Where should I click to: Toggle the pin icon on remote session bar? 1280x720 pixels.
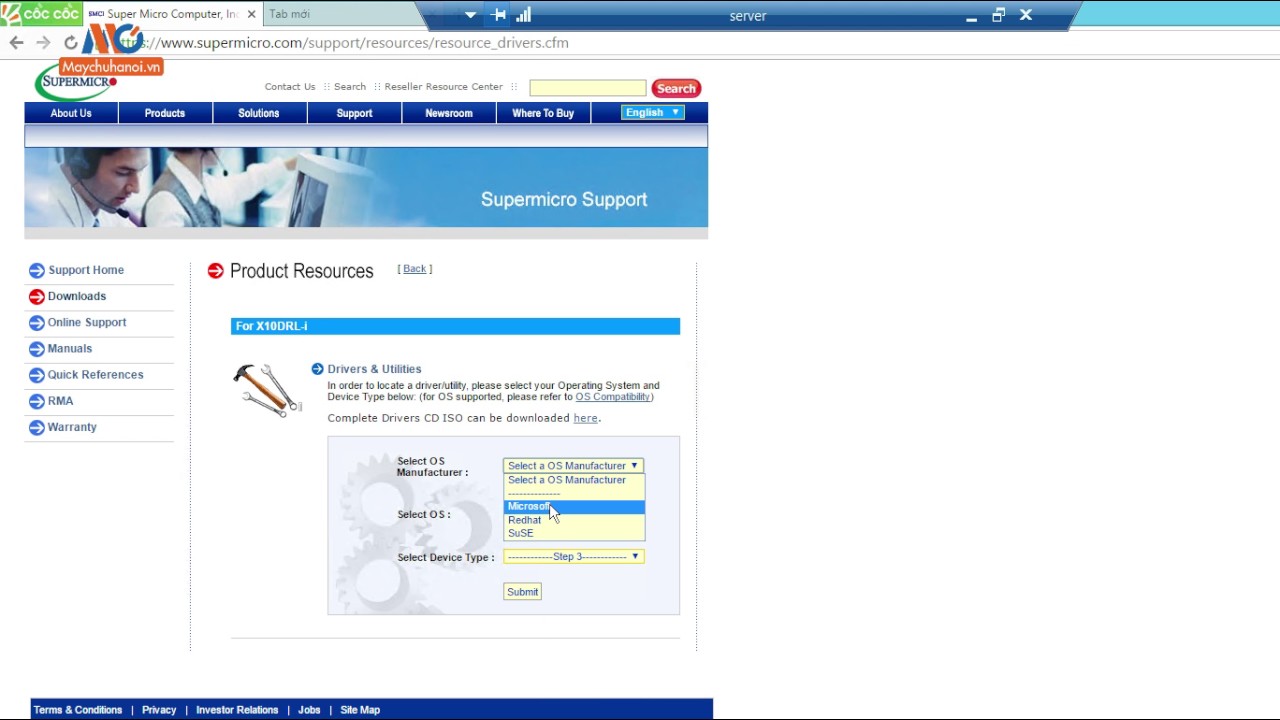[499, 15]
